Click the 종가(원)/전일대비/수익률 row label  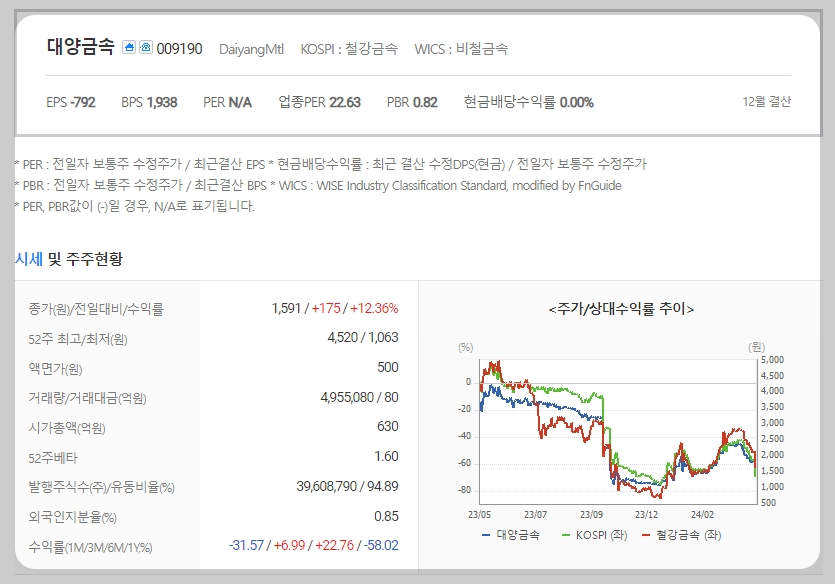click(x=96, y=309)
